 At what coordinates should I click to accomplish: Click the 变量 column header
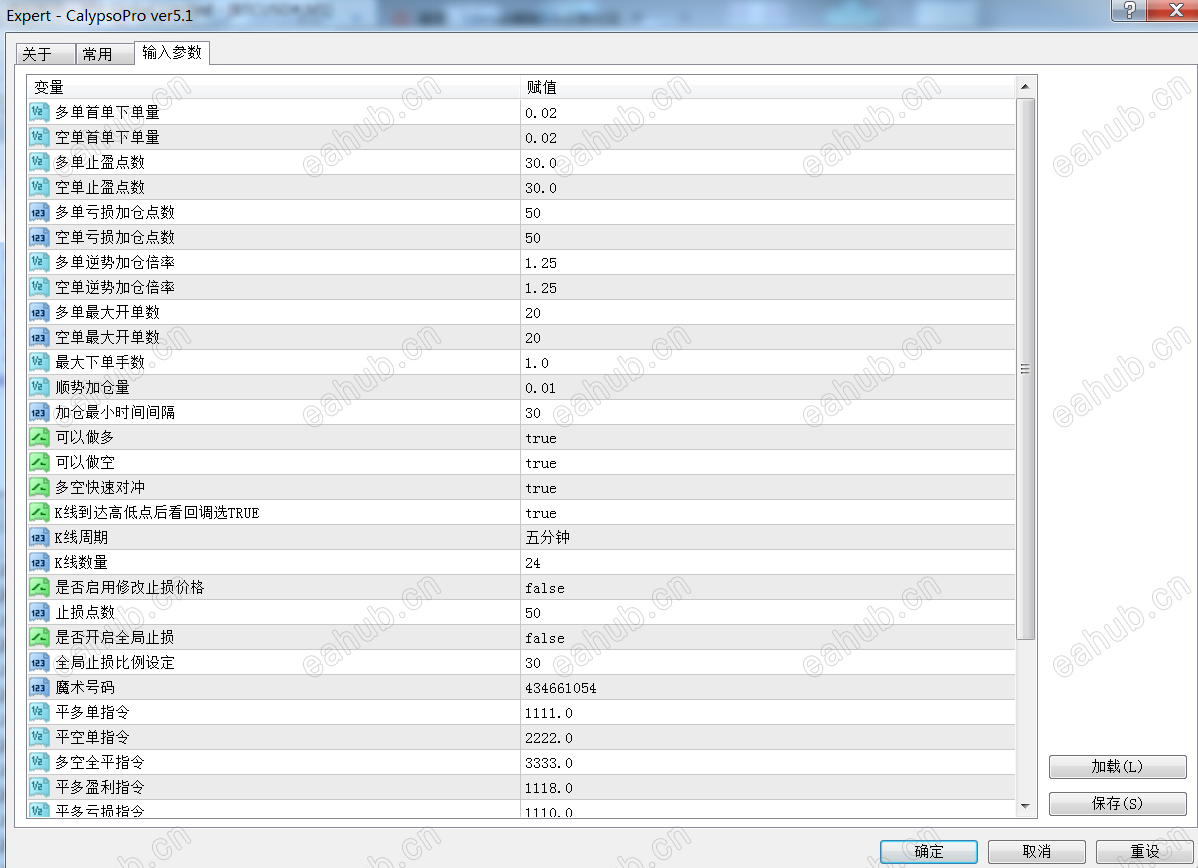[274, 87]
